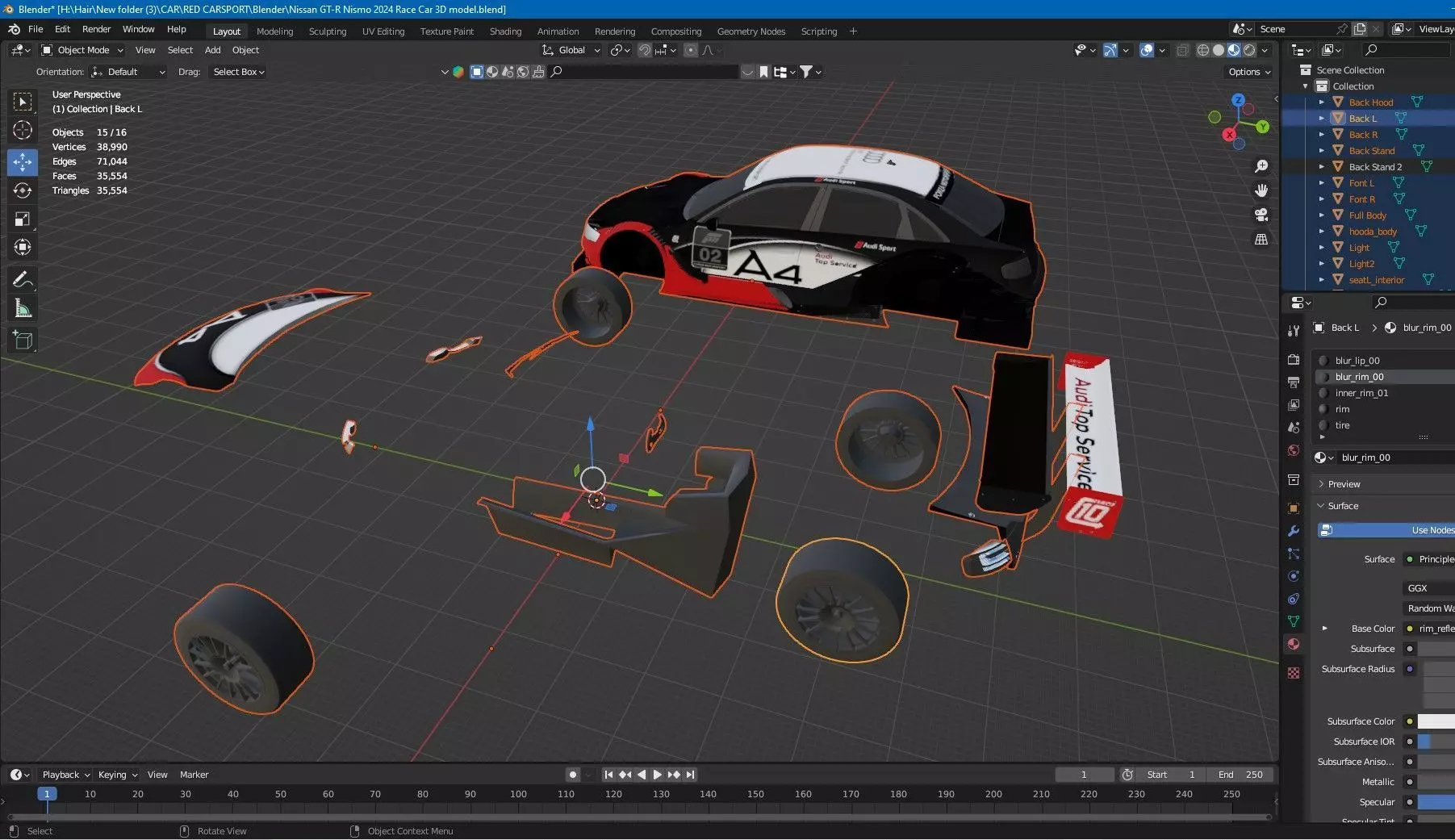Image resolution: width=1455 pixels, height=840 pixels.
Task: Open the Orientation Default dropdown
Action: pos(129,72)
